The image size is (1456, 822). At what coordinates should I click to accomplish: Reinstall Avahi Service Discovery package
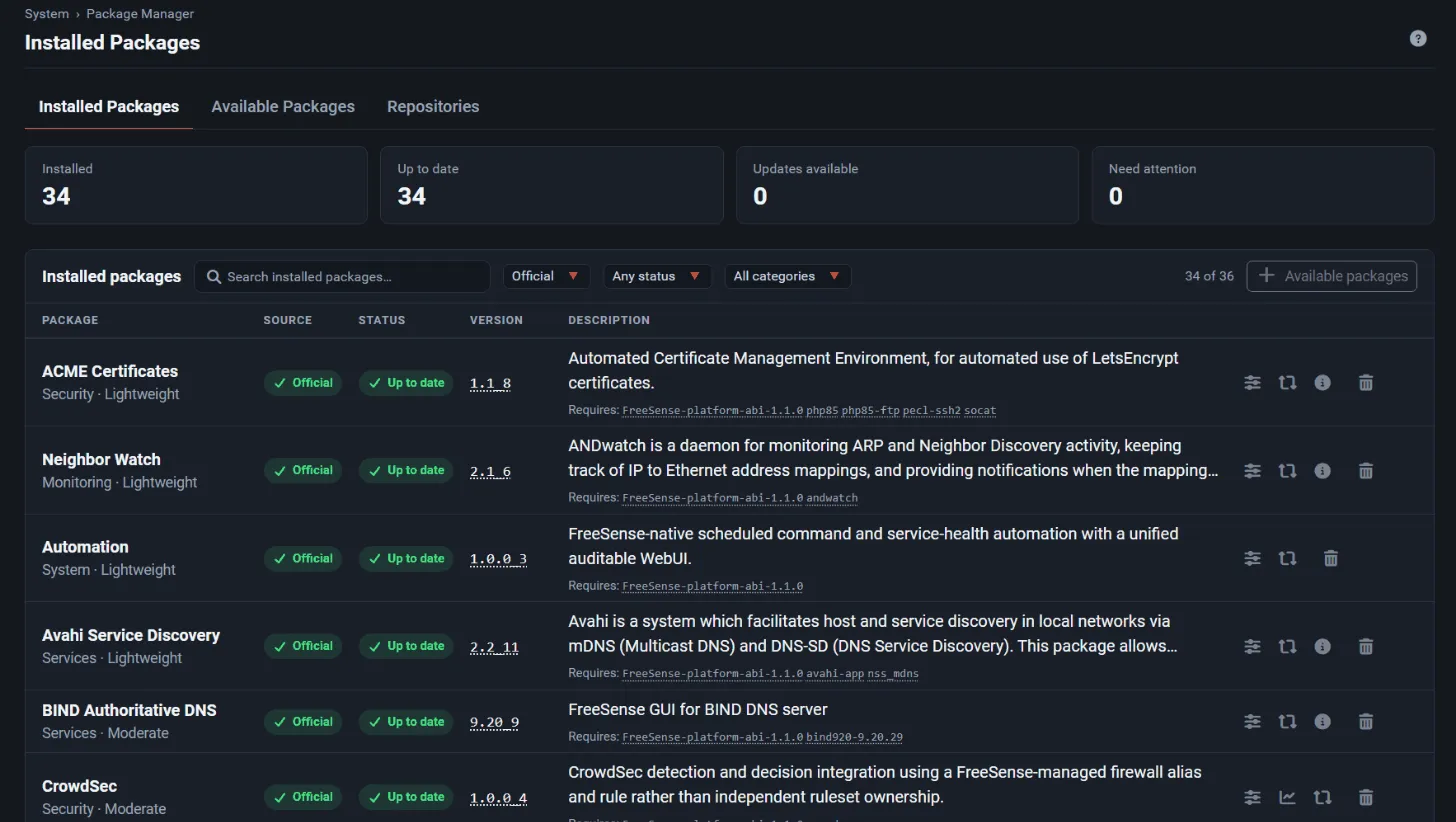click(x=1287, y=646)
